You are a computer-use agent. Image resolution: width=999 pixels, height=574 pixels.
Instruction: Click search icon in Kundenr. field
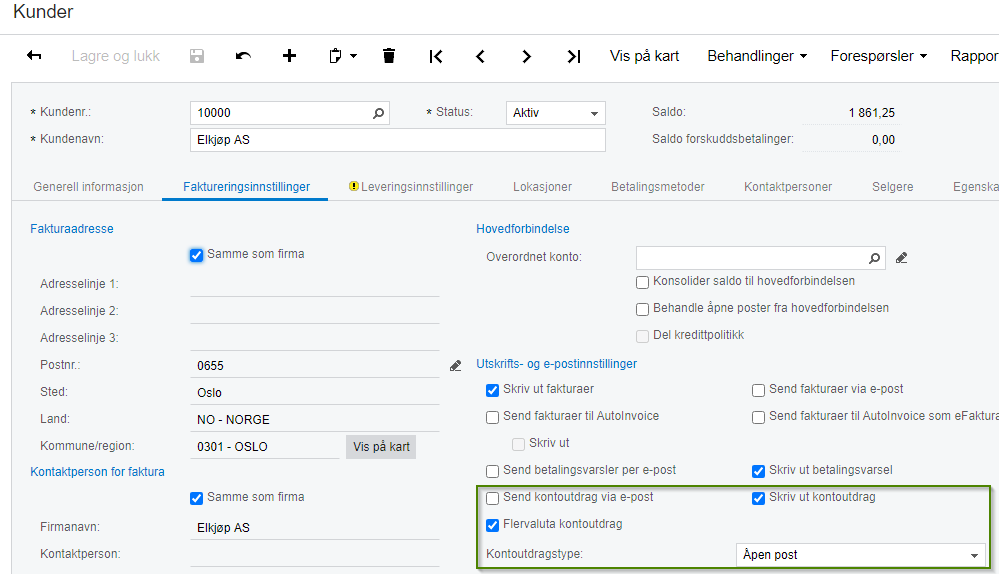(x=378, y=113)
